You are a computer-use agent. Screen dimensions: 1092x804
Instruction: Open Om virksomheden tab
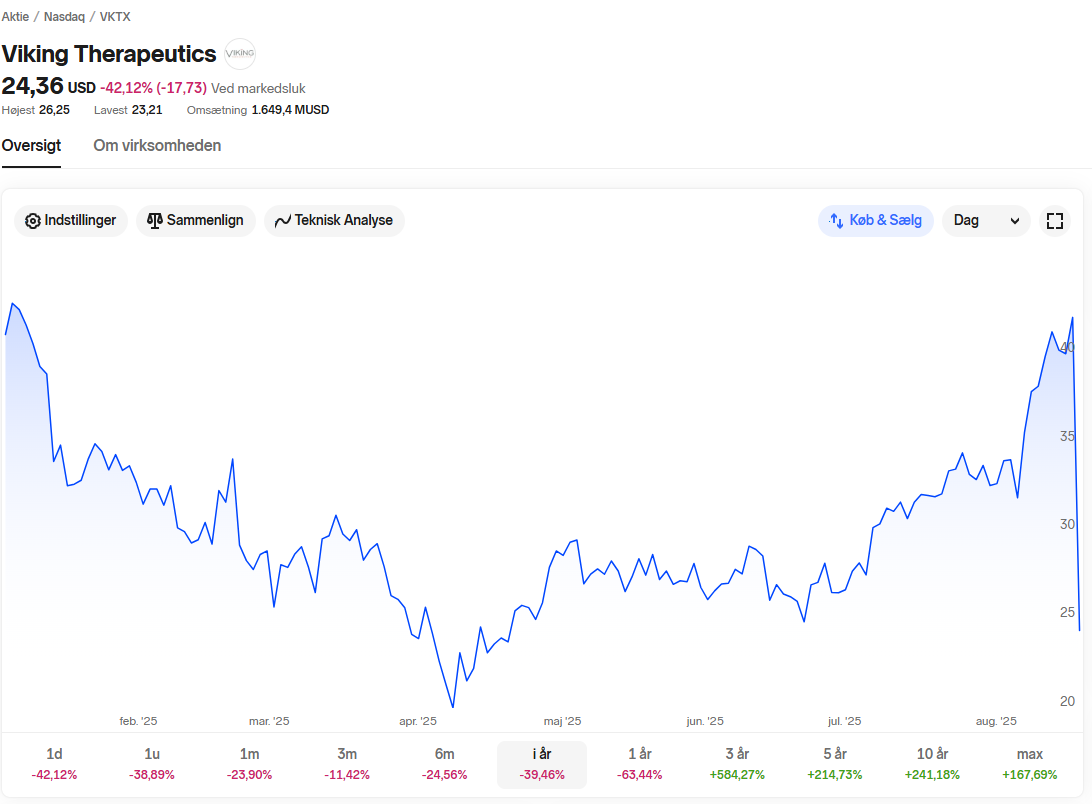(x=157, y=146)
